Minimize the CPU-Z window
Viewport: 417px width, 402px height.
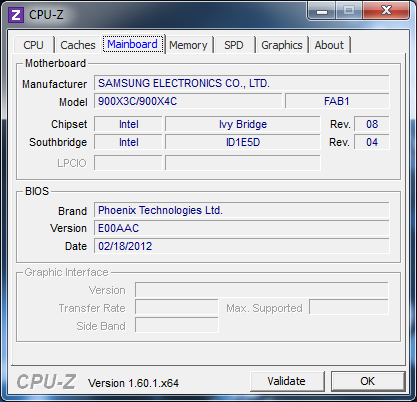coord(322,11)
